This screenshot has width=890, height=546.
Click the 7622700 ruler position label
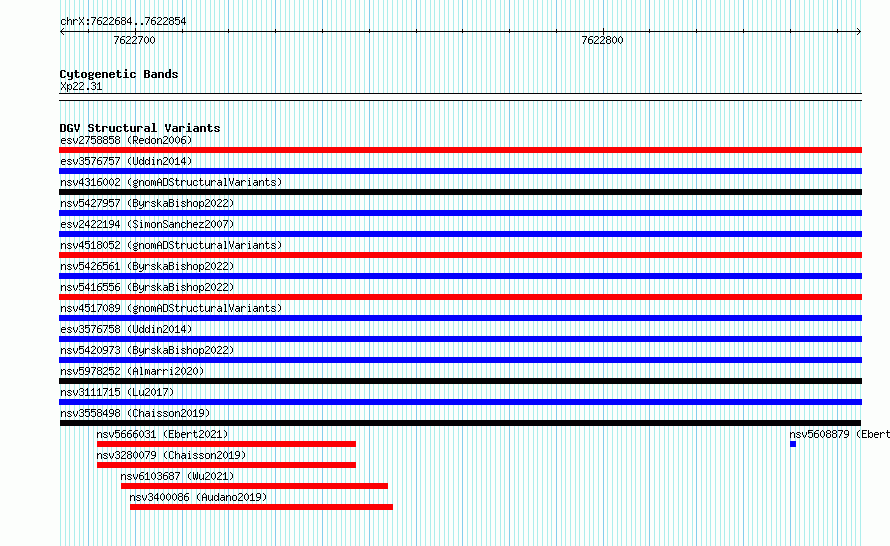click(135, 40)
